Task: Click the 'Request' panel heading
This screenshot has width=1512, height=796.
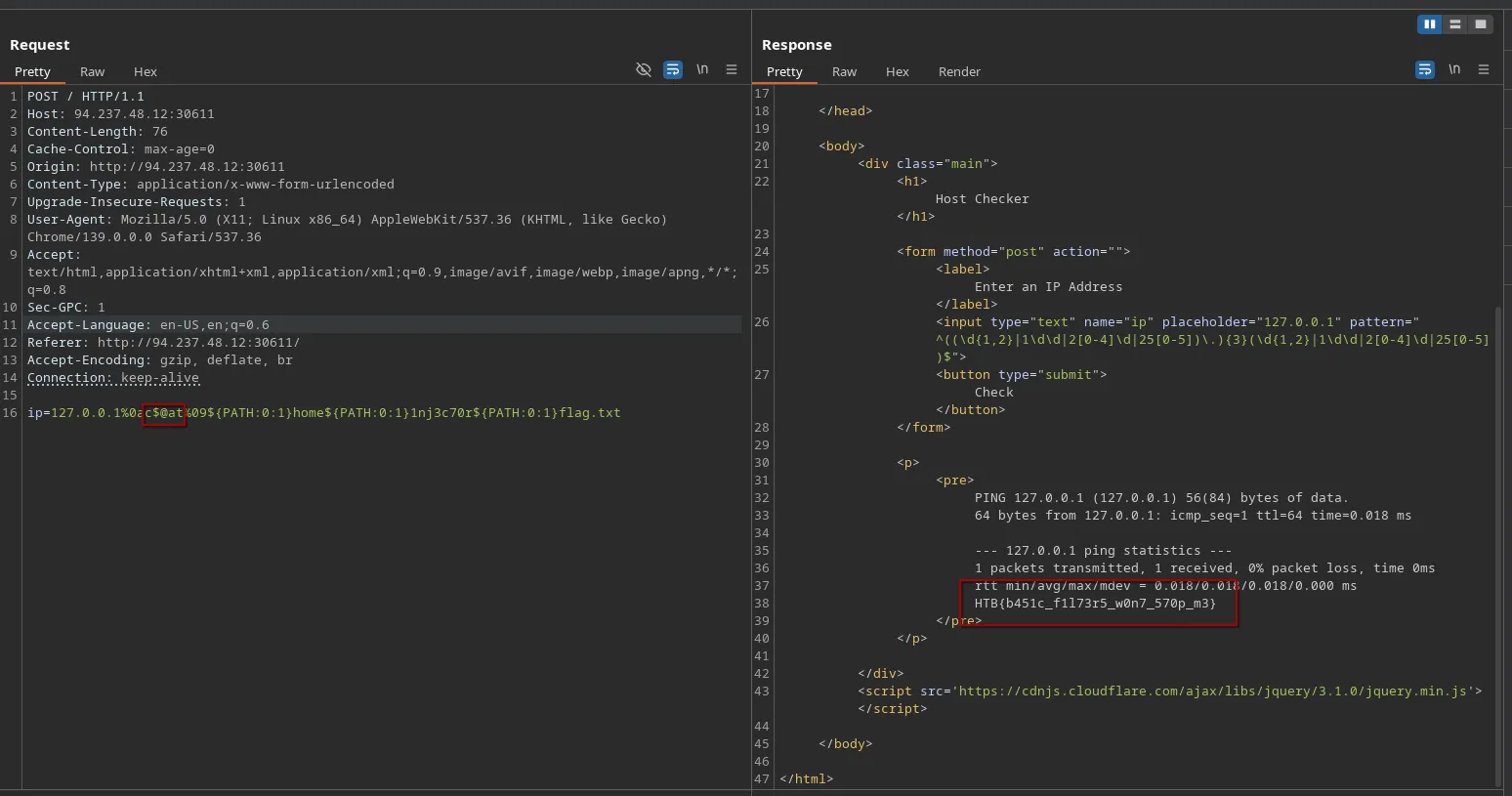Action: pos(40,45)
